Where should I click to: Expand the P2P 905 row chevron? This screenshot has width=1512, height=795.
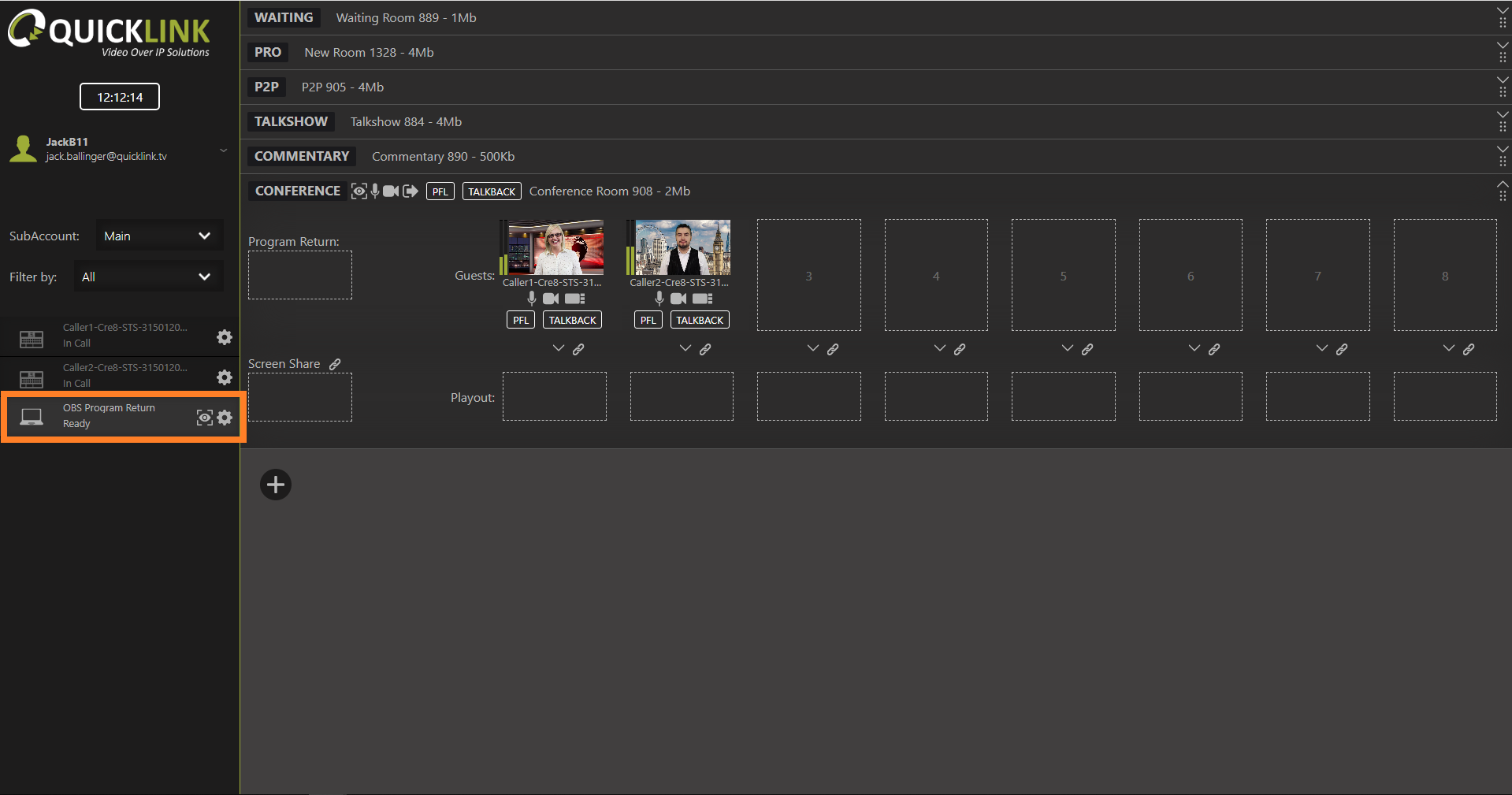(1503, 80)
